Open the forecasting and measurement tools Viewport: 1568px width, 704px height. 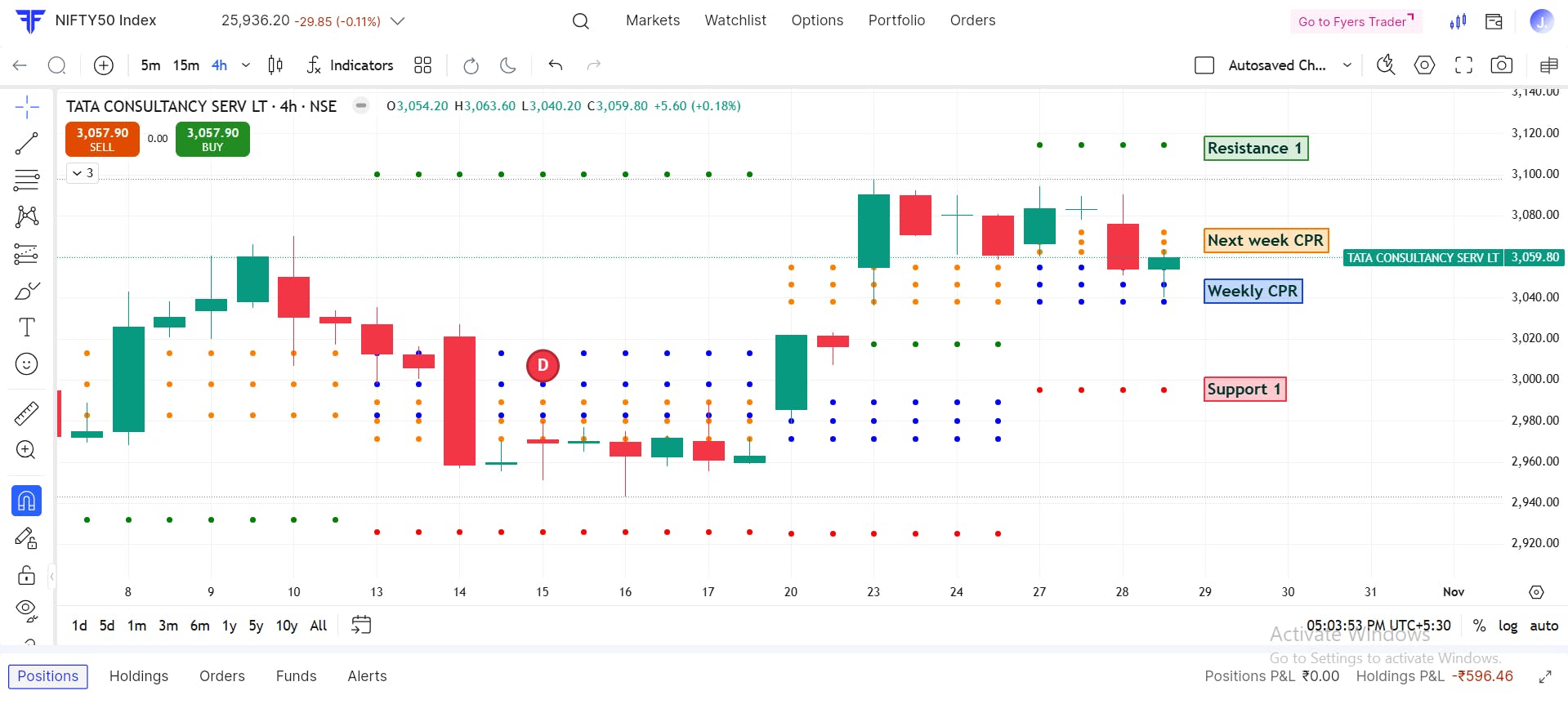27,254
